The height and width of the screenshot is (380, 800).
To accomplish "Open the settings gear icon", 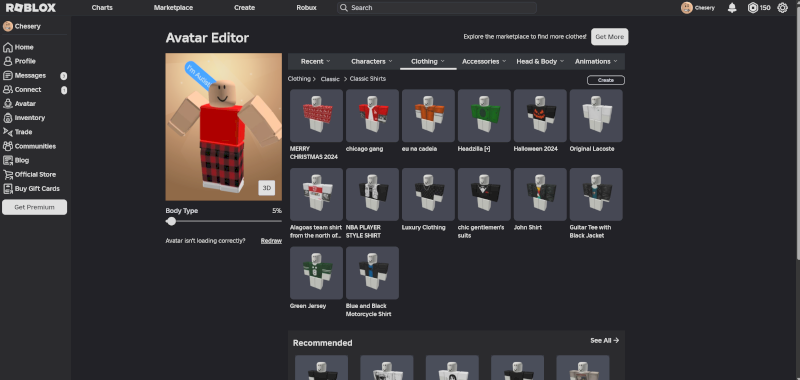I will click(x=782, y=8).
